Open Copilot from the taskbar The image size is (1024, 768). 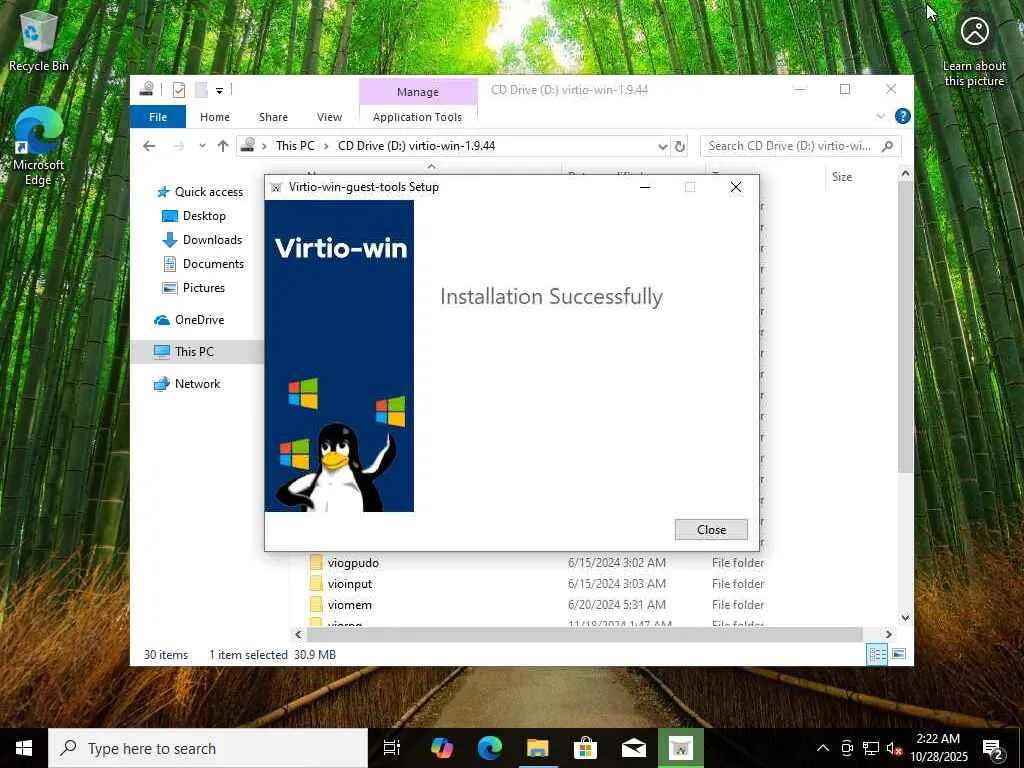[441, 748]
